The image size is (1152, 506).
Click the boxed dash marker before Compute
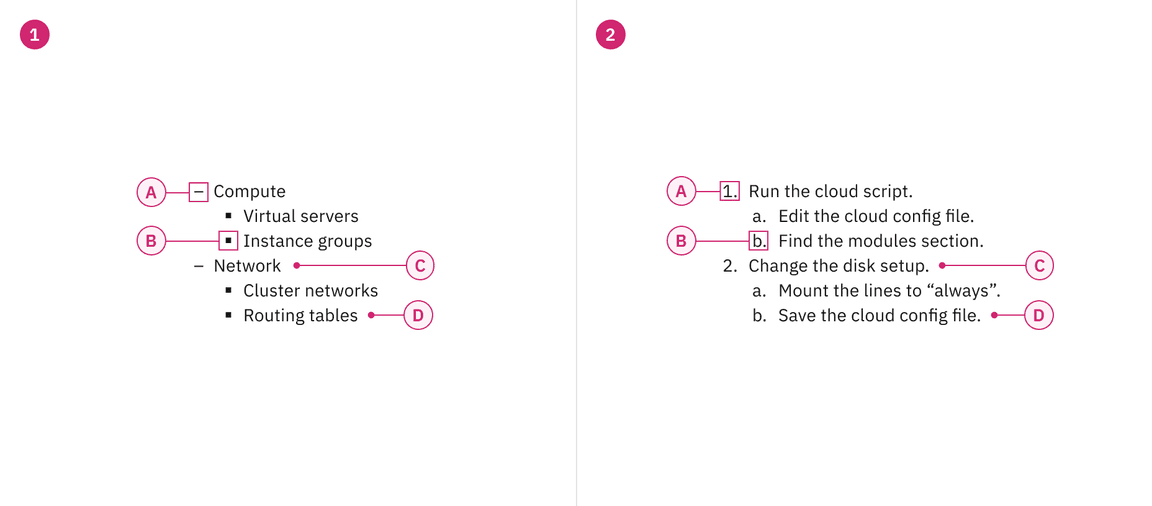point(199,191)
